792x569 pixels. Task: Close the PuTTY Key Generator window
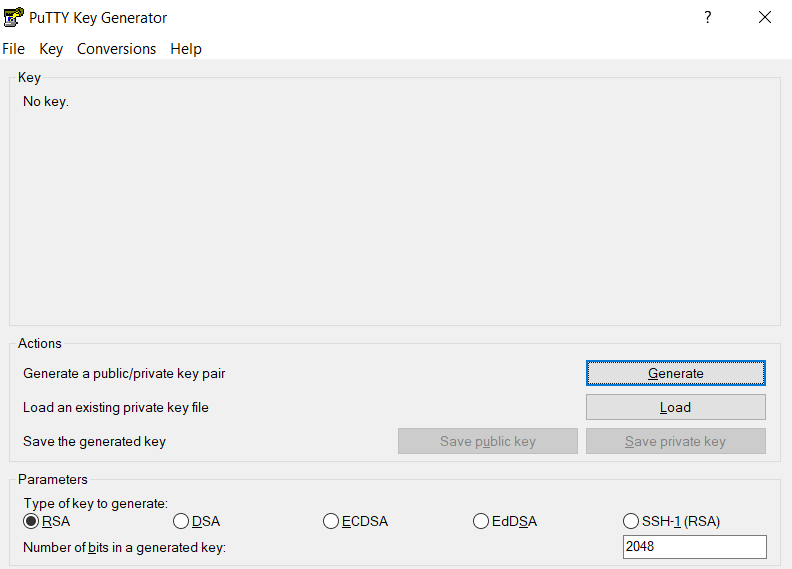765,17
